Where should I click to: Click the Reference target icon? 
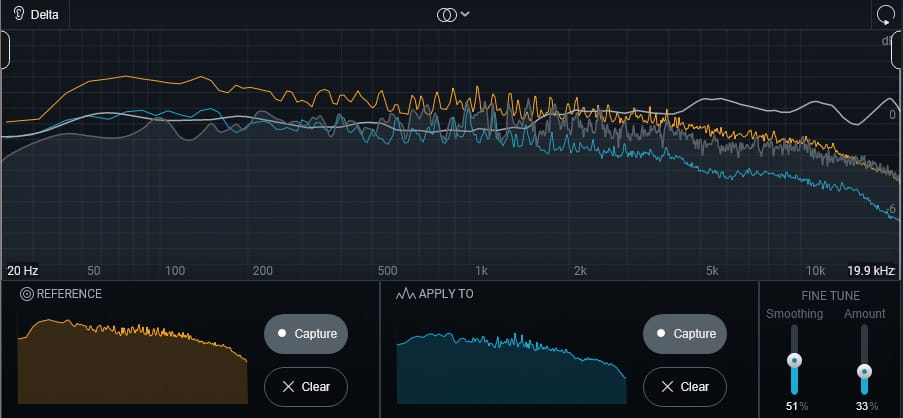(26, 294)
